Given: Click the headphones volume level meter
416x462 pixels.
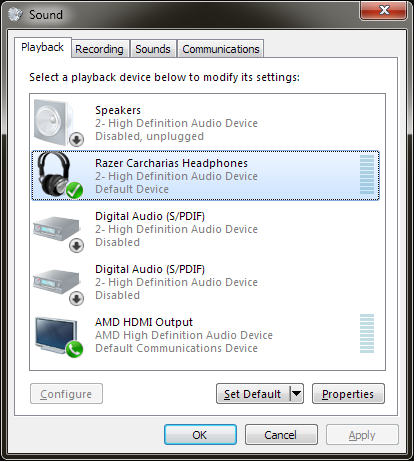Looking at the screenshot, I should (367, 174).
